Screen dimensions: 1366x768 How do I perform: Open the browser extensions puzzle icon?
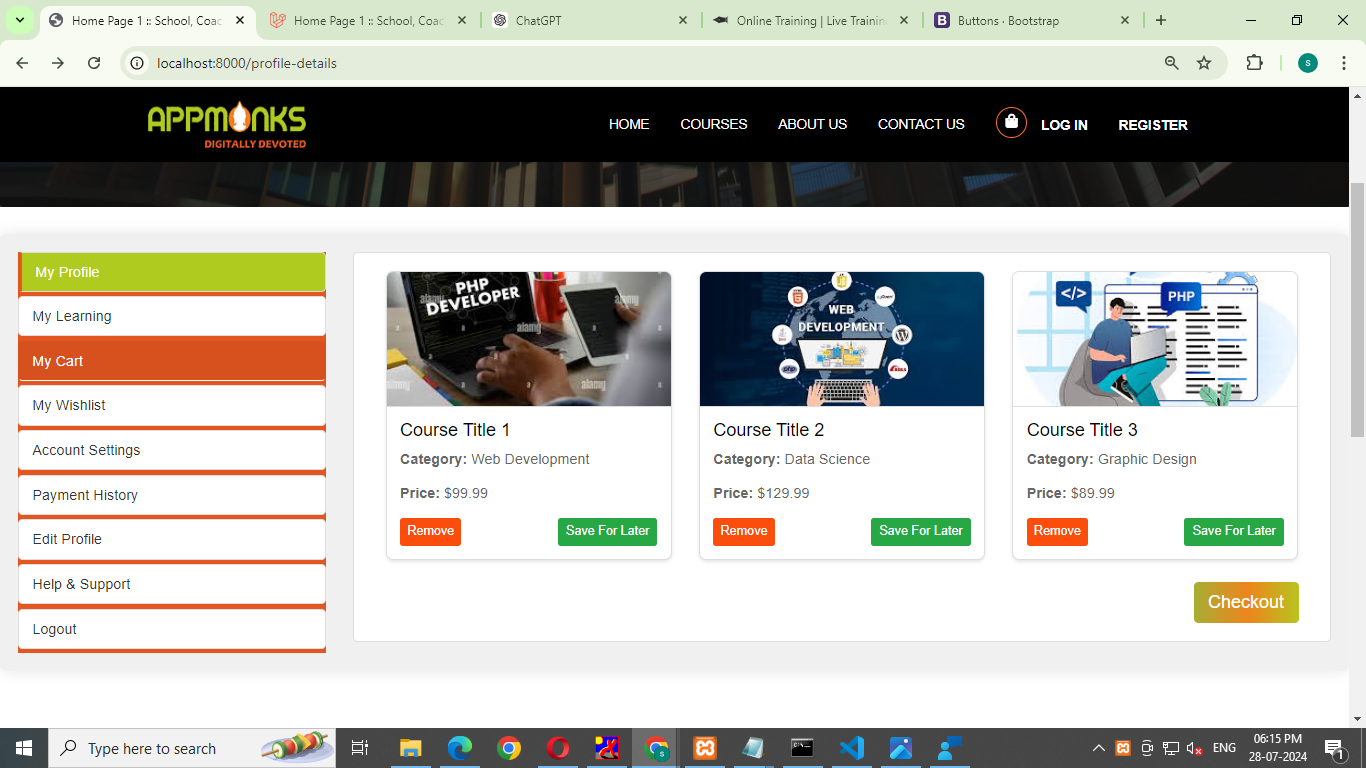coord(1254,63)
